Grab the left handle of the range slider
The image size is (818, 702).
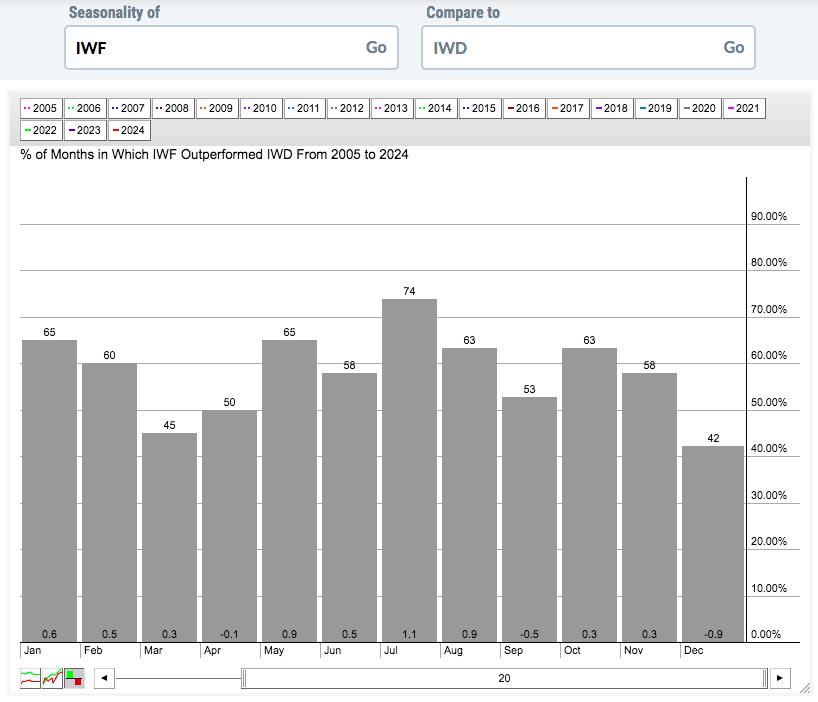click(243, 679)
